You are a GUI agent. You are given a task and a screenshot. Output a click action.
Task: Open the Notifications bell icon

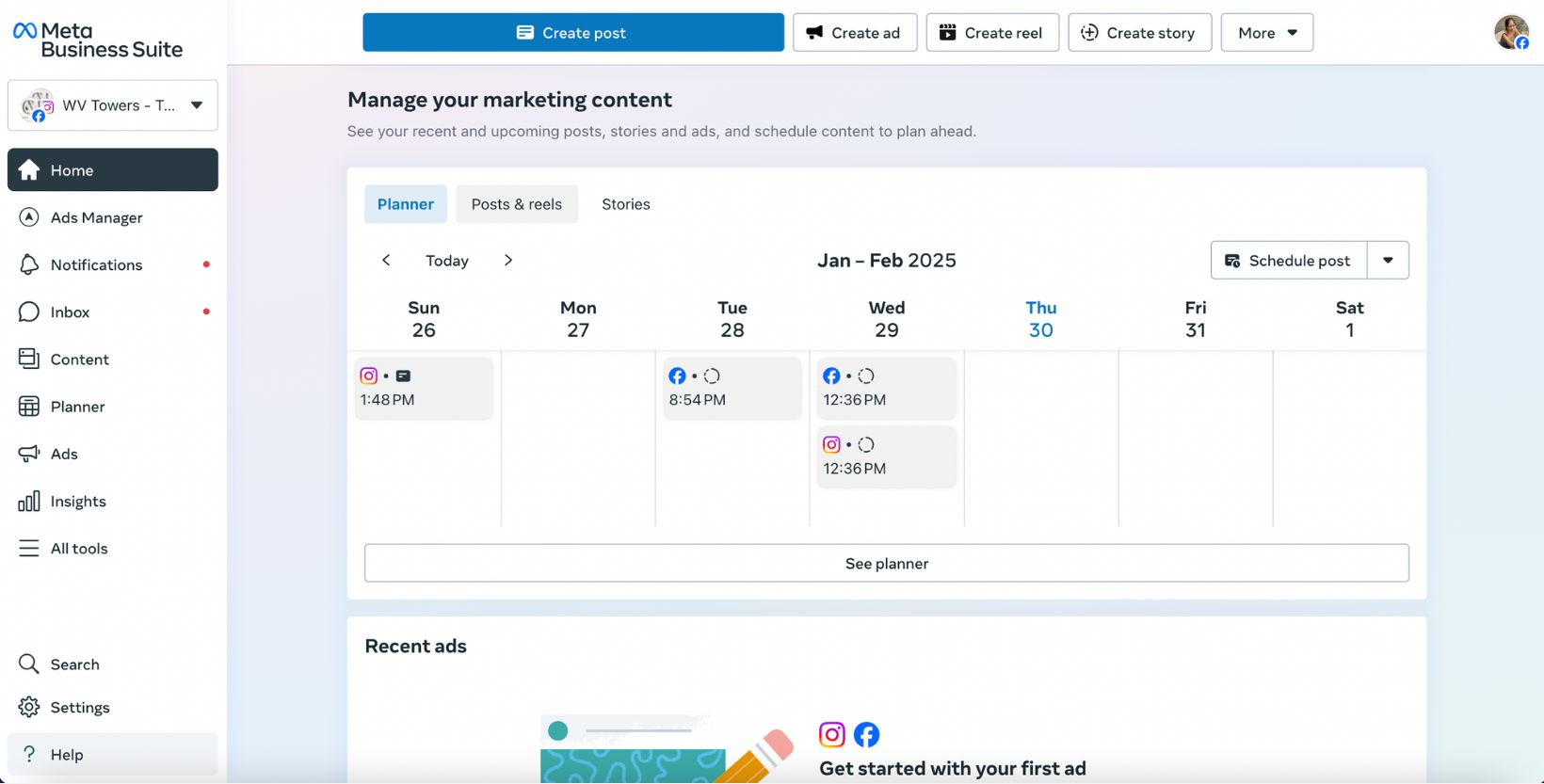(29, 264)
